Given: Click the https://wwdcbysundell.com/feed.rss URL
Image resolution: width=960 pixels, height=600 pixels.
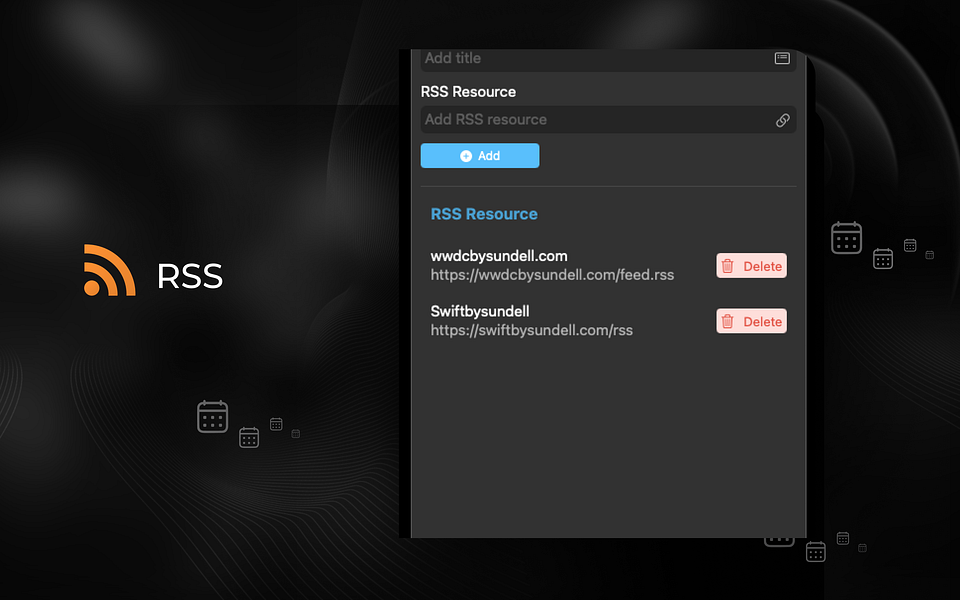Looking at the screenshot, I should (552, 275).
